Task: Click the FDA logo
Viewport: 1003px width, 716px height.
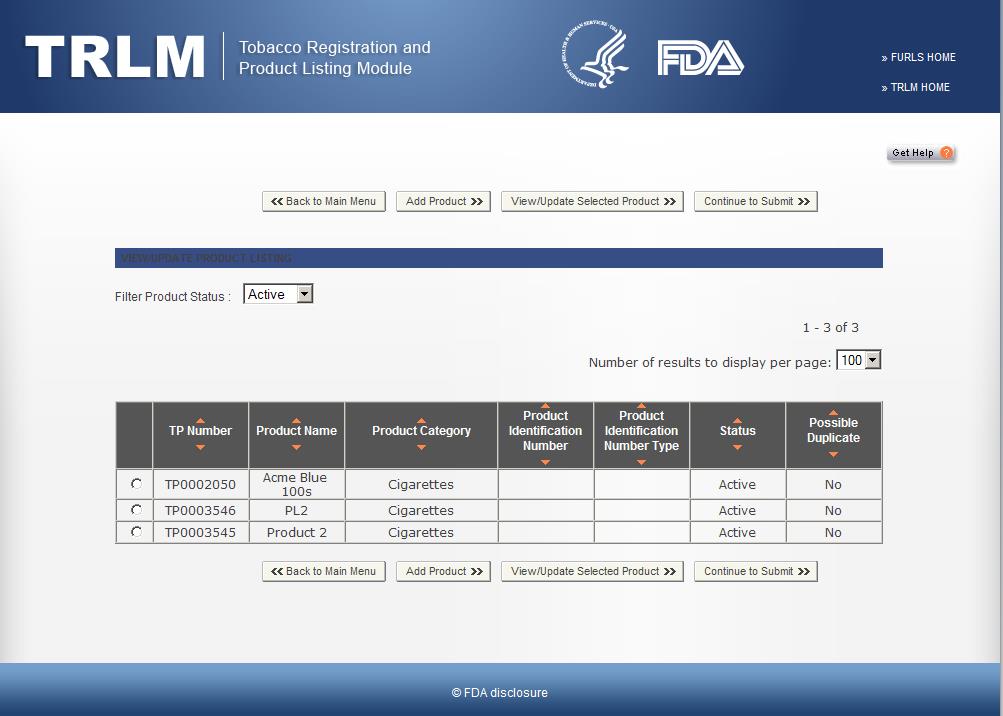Action: [700, 58]
